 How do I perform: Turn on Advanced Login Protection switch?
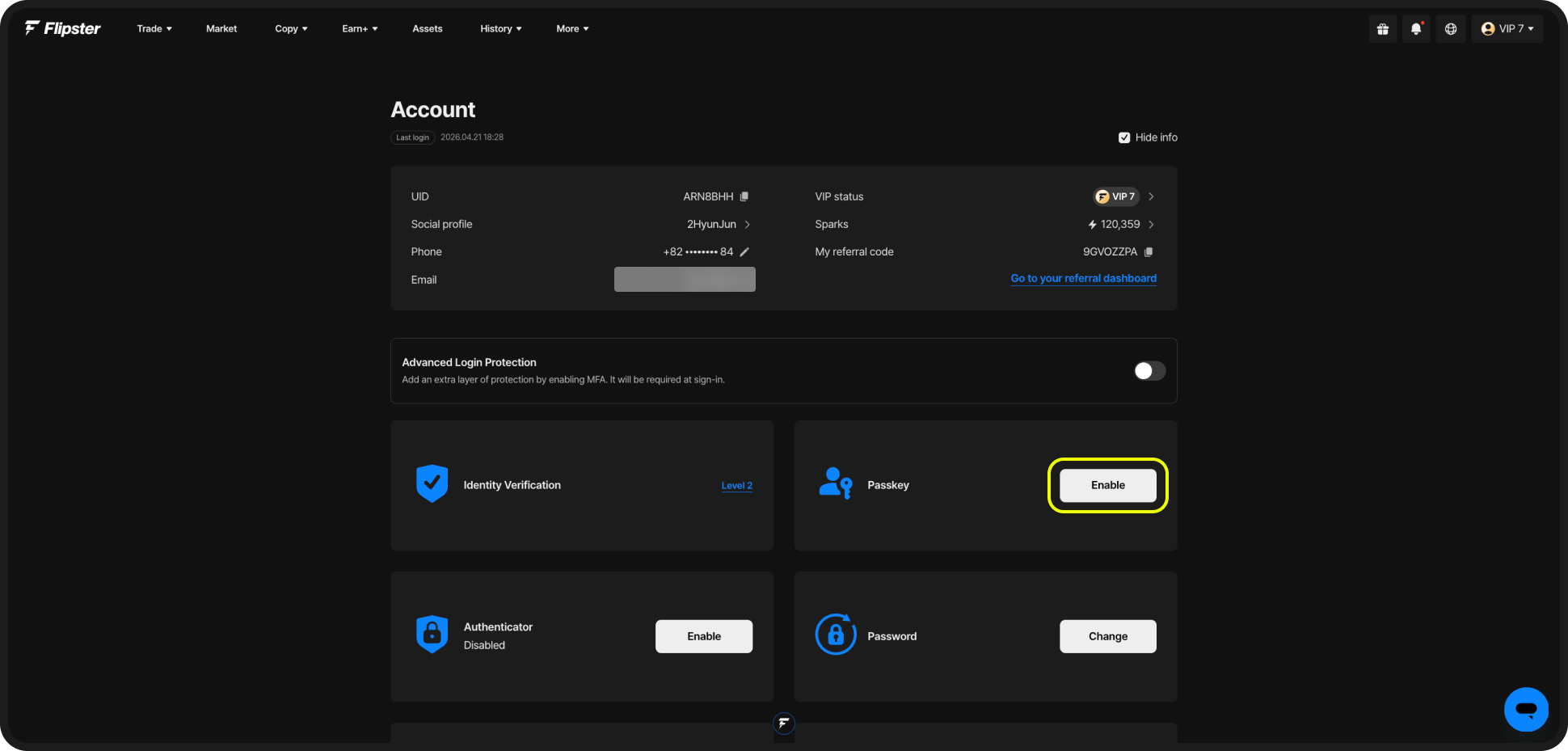click(x=1149, y=371)
